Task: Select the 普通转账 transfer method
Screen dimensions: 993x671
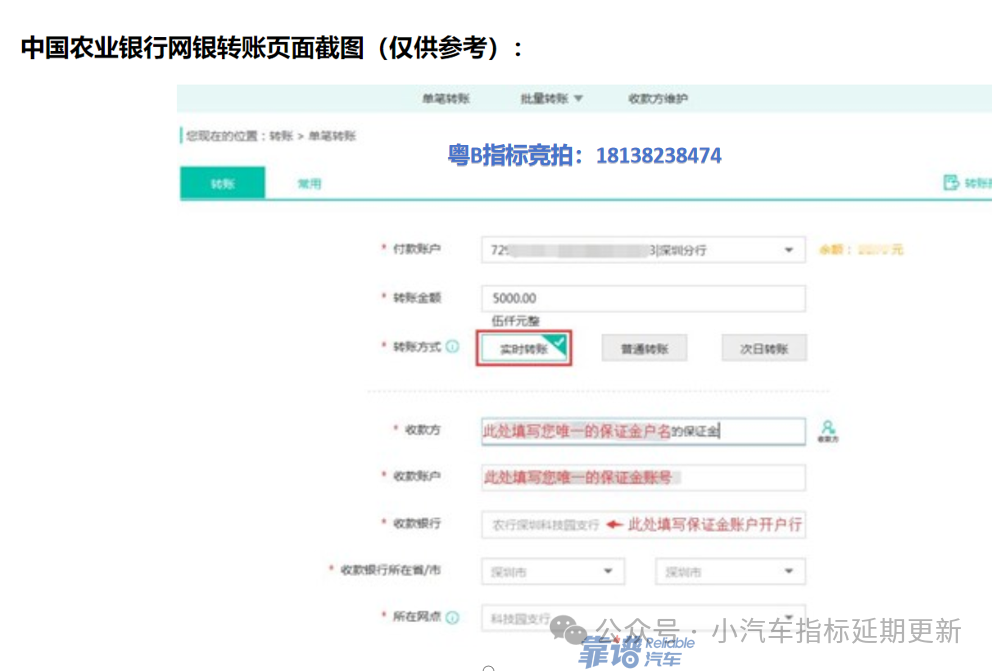Action: (644, 349)
